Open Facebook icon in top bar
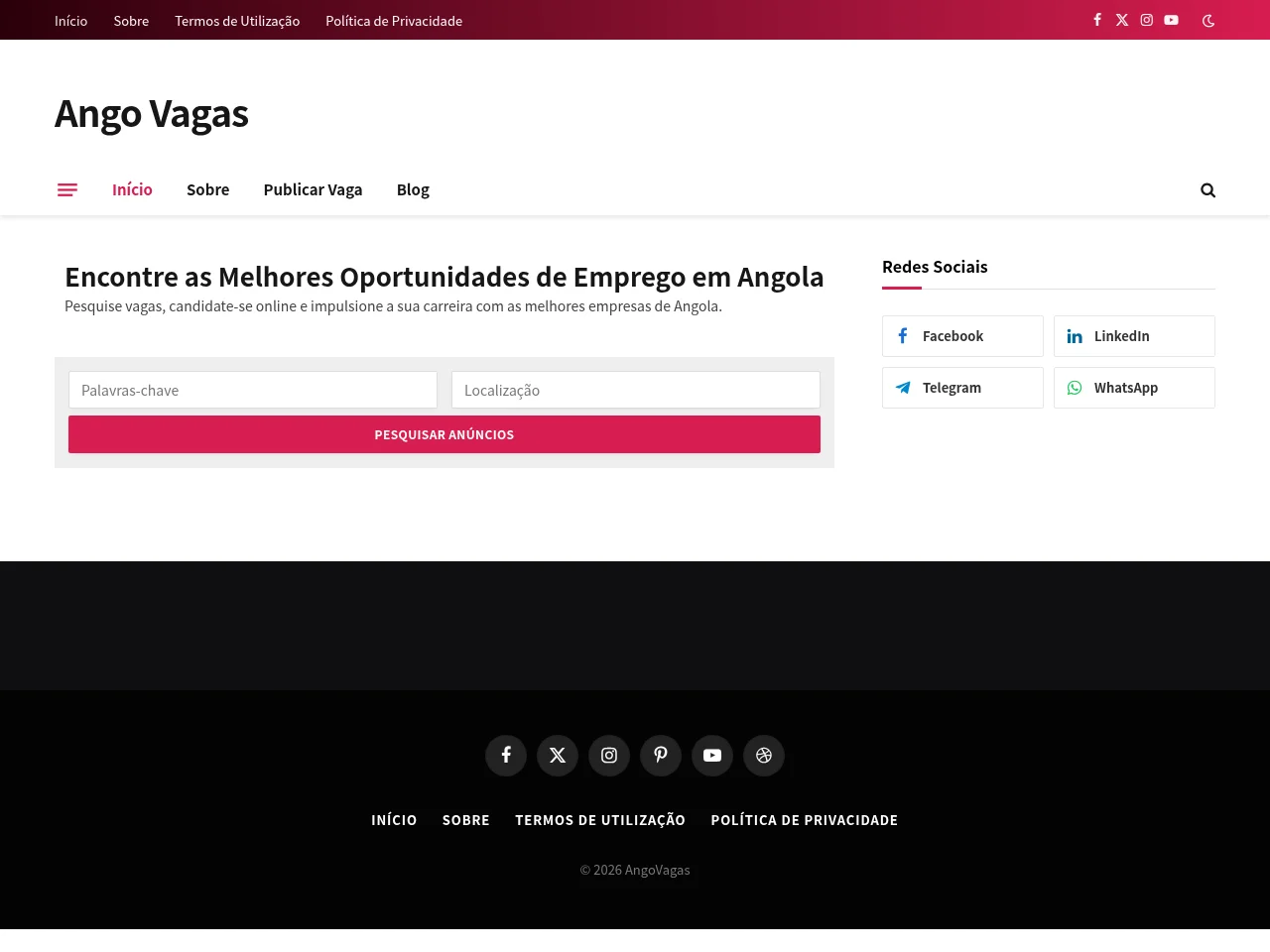 1097,20
